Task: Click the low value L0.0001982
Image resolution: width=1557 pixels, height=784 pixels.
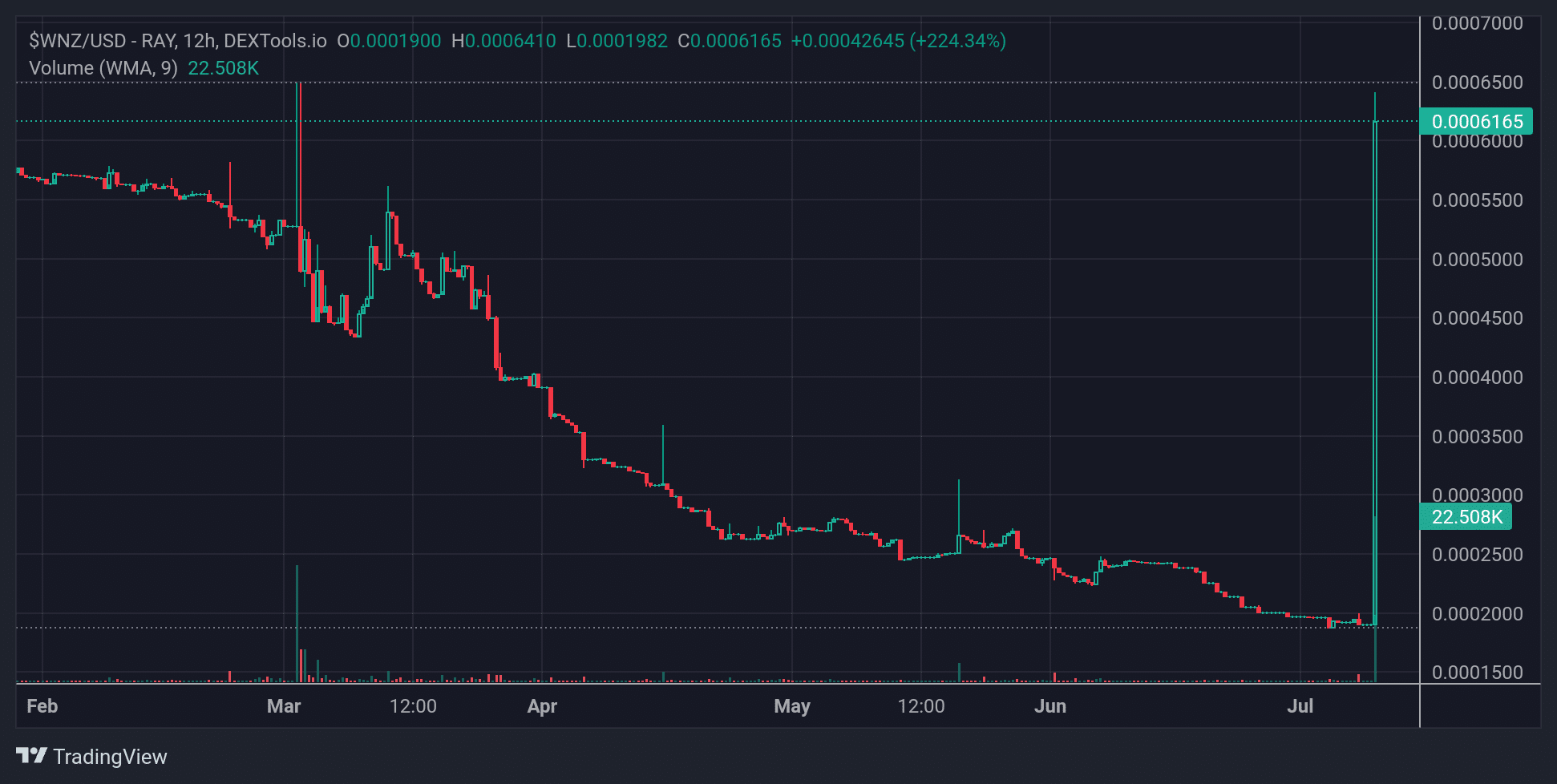Action: click(x=617, y=41)
